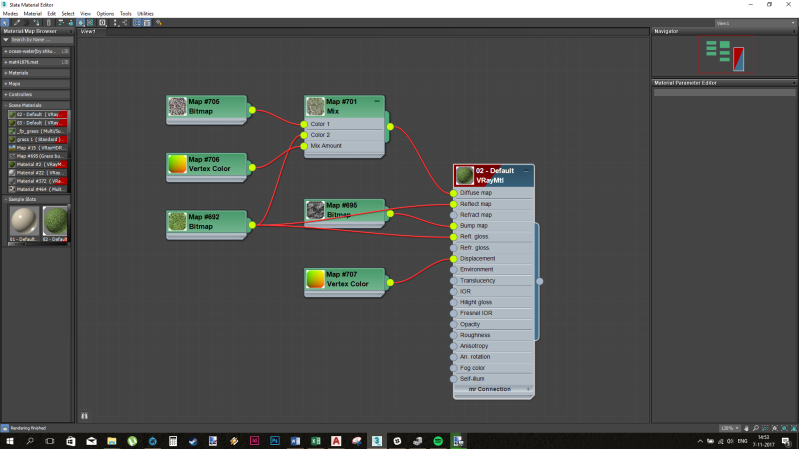This screenshot has width=799, height=449.
Task: Select the arrow Select tool in toolbar
Action: [4, 22]
